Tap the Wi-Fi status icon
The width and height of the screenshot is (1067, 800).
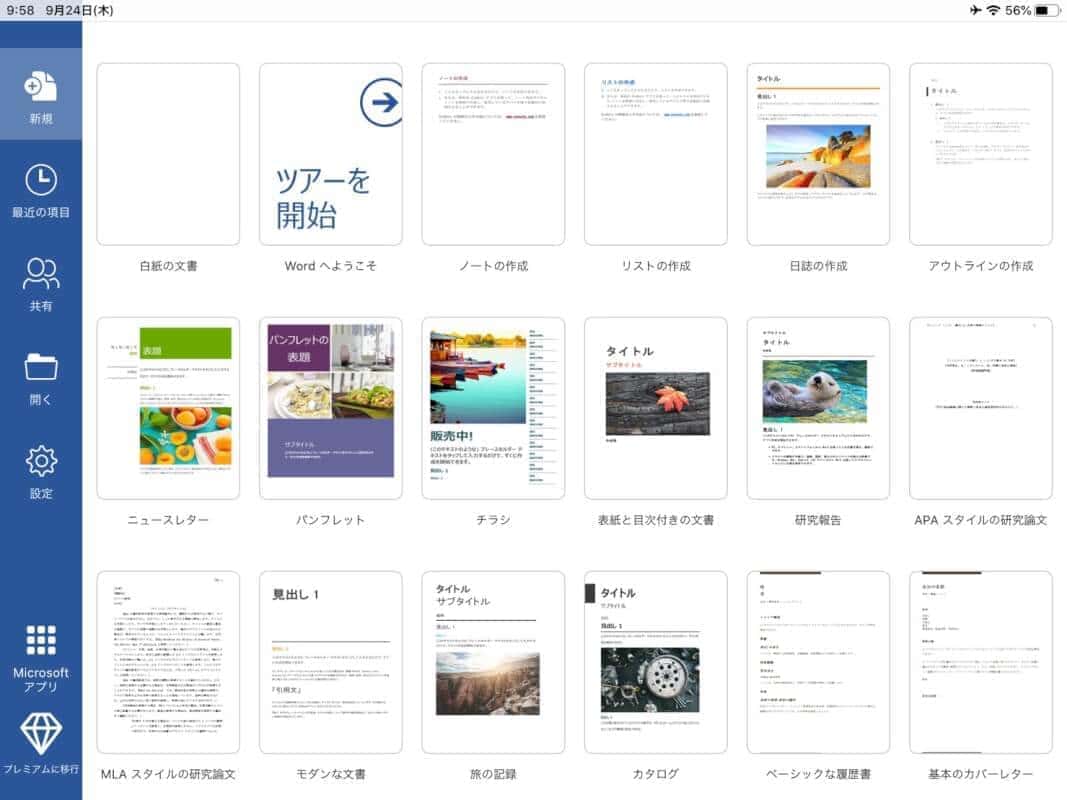993,10
